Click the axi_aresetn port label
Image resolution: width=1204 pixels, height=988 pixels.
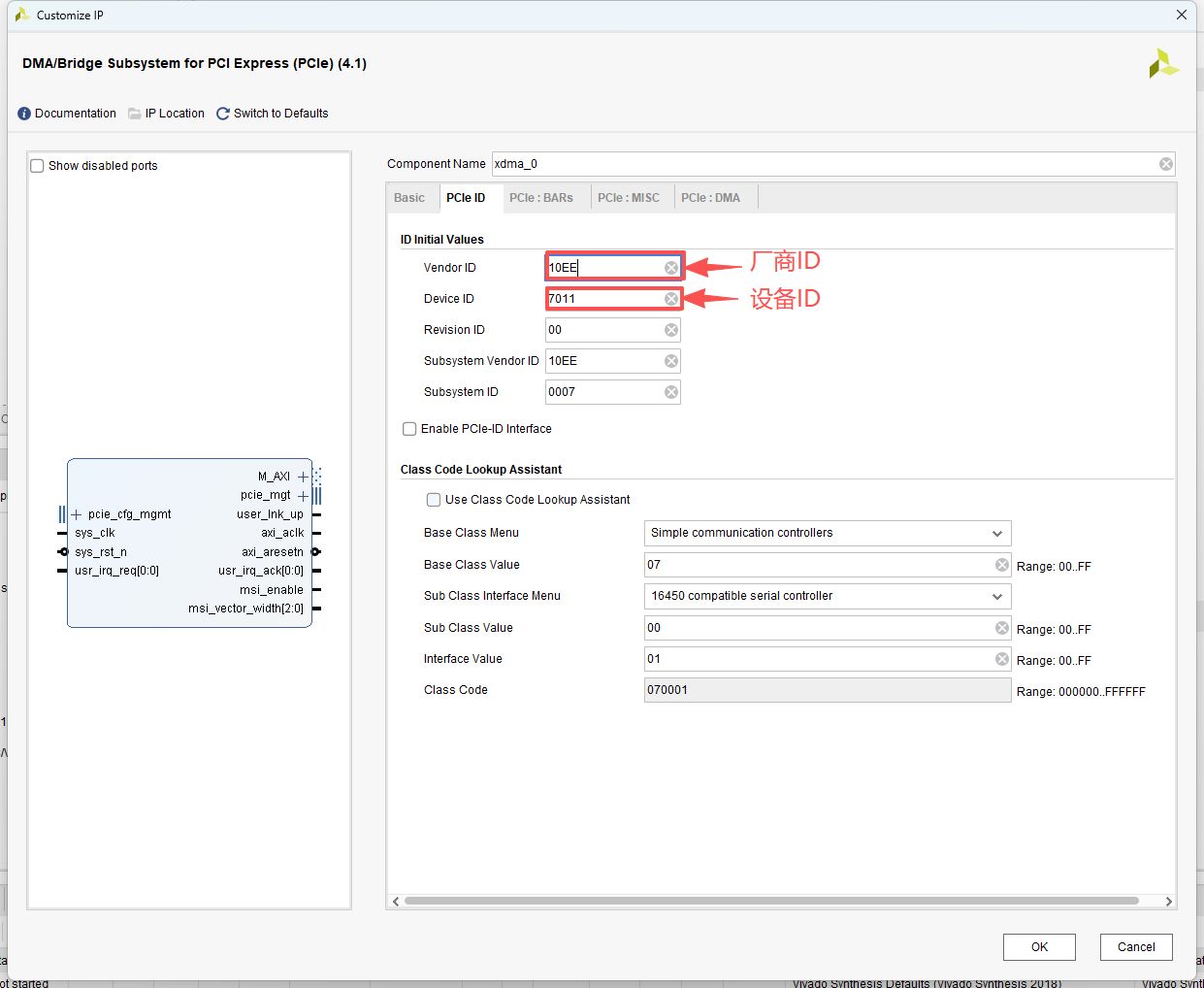pyautogui.click(x=273, y=552)
